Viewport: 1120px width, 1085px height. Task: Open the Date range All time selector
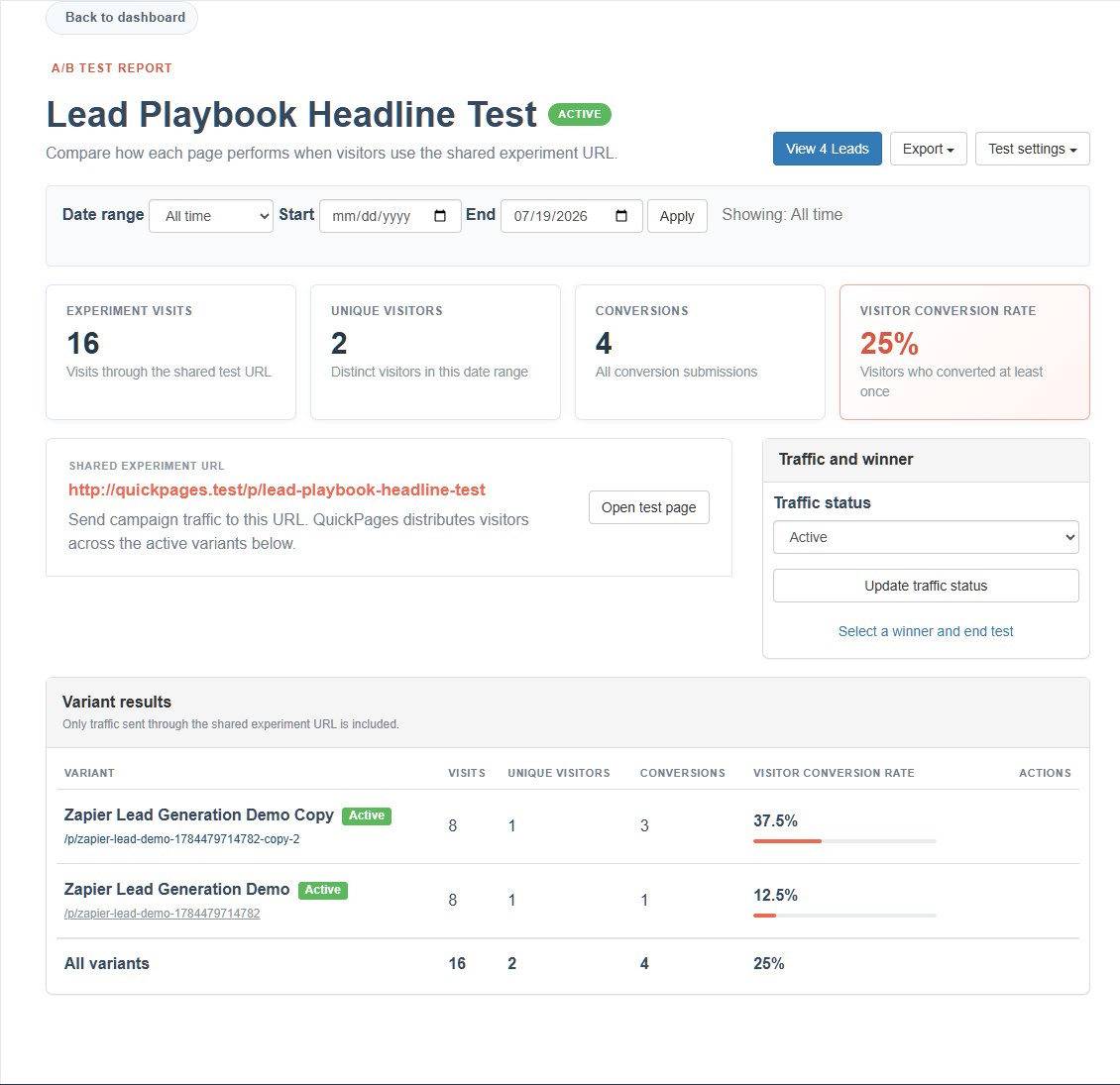211,216
